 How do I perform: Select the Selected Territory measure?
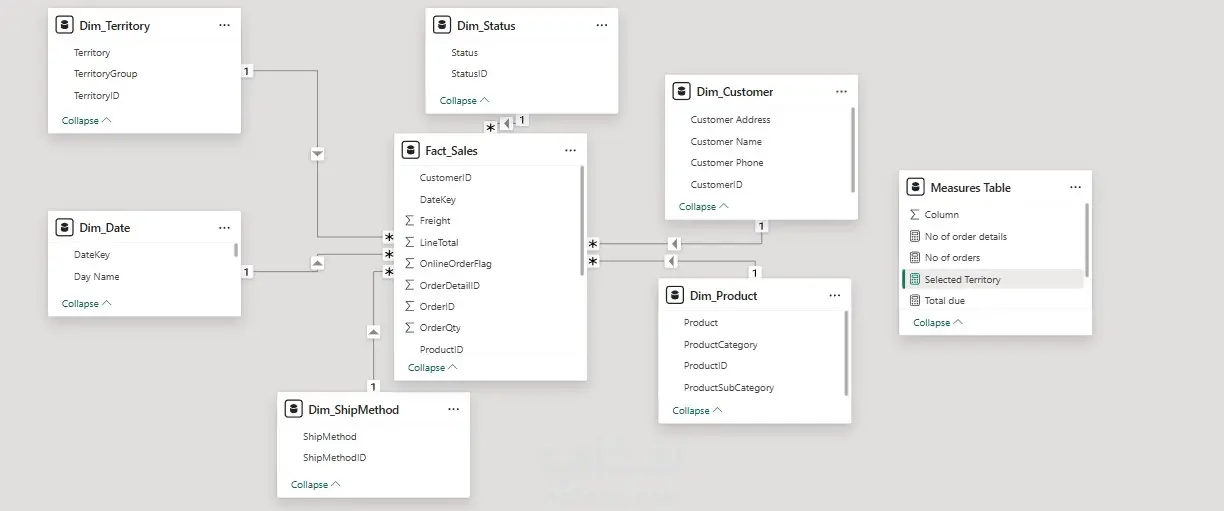tap(992, 280)
